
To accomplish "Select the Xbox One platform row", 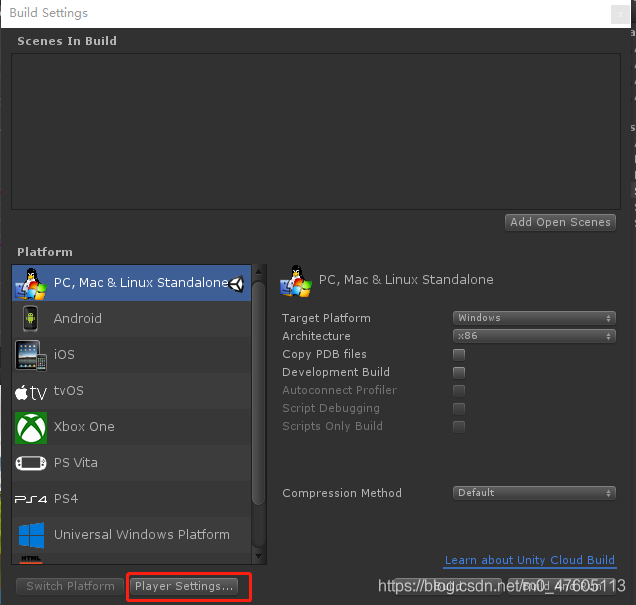I will pyautogui.click(x=131, y=427).
